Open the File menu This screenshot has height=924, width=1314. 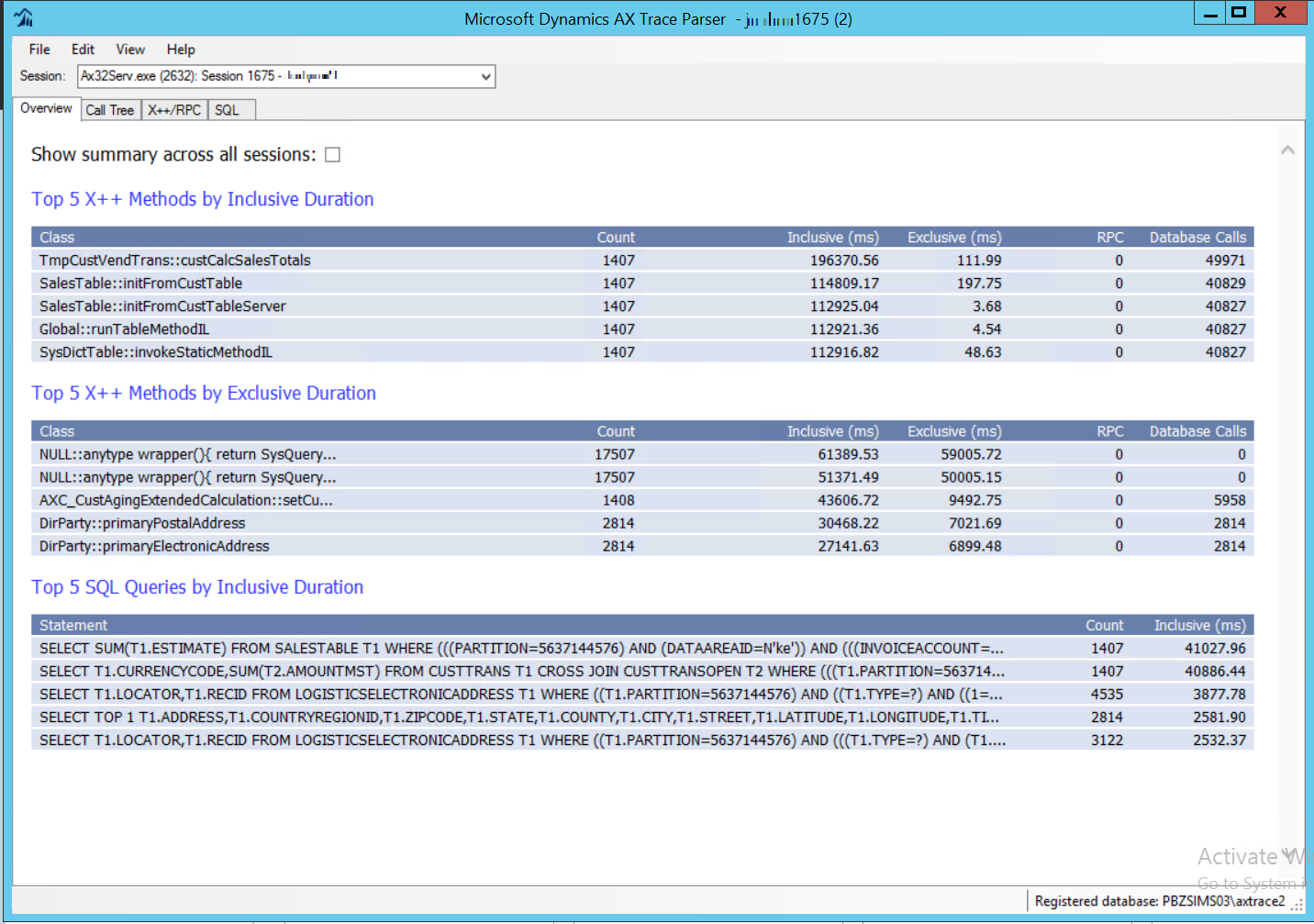[39, 50]
